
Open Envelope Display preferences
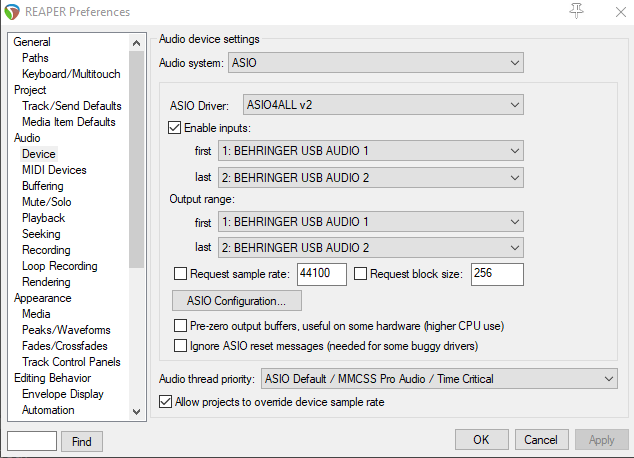tap(63, 394)
